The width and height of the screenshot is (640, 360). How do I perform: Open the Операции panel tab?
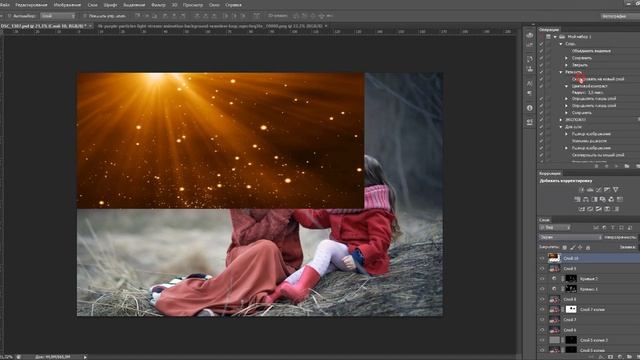[x=549, y=29]
